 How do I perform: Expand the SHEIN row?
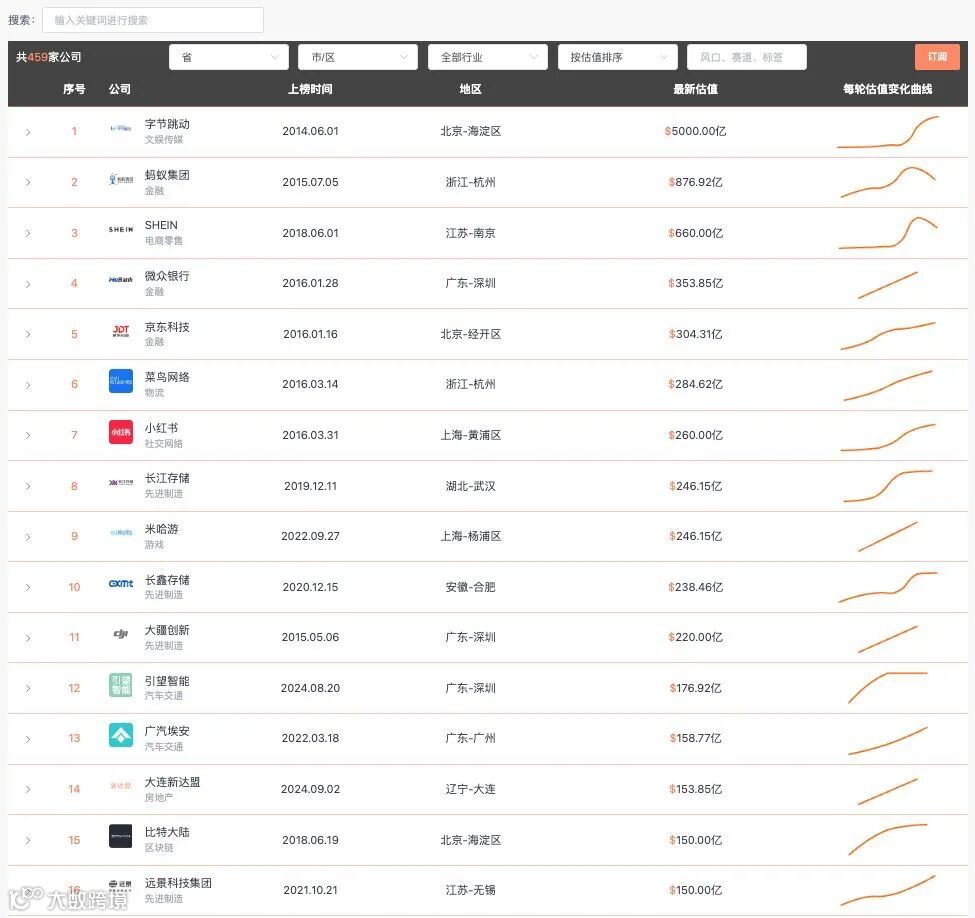28,233
